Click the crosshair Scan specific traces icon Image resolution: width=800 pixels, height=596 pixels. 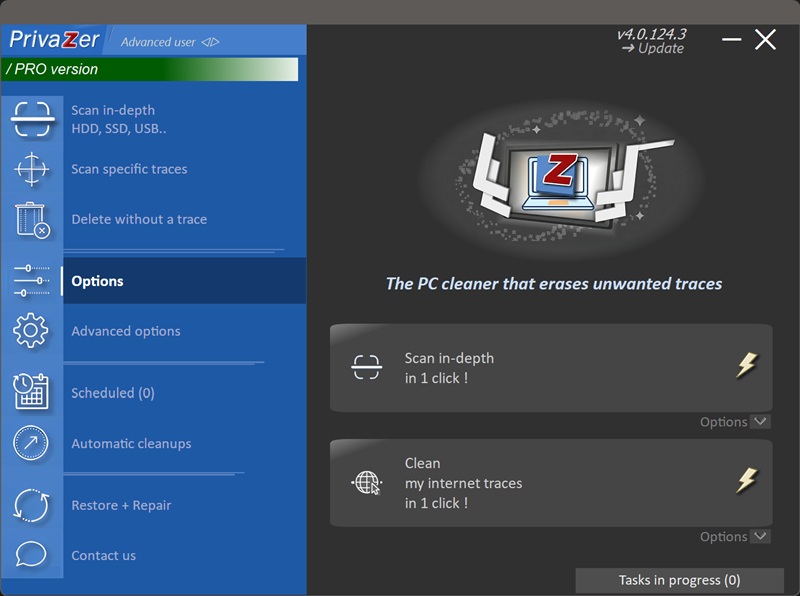(32, 169)
